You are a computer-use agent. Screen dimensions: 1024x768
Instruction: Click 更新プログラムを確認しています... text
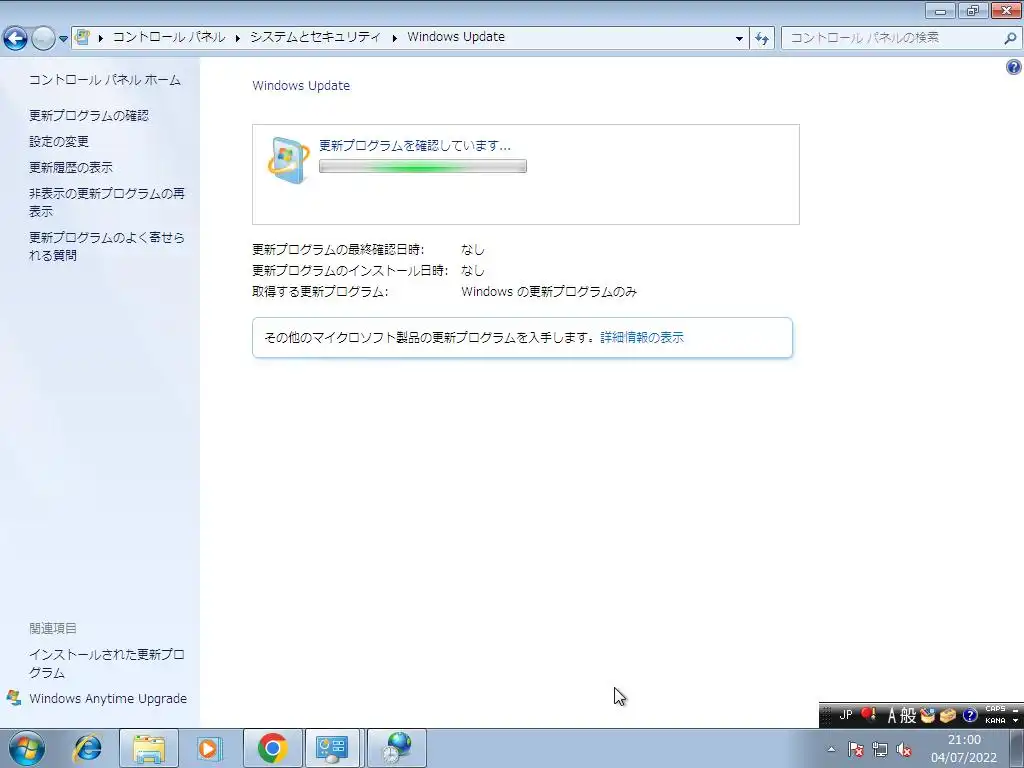415,146
